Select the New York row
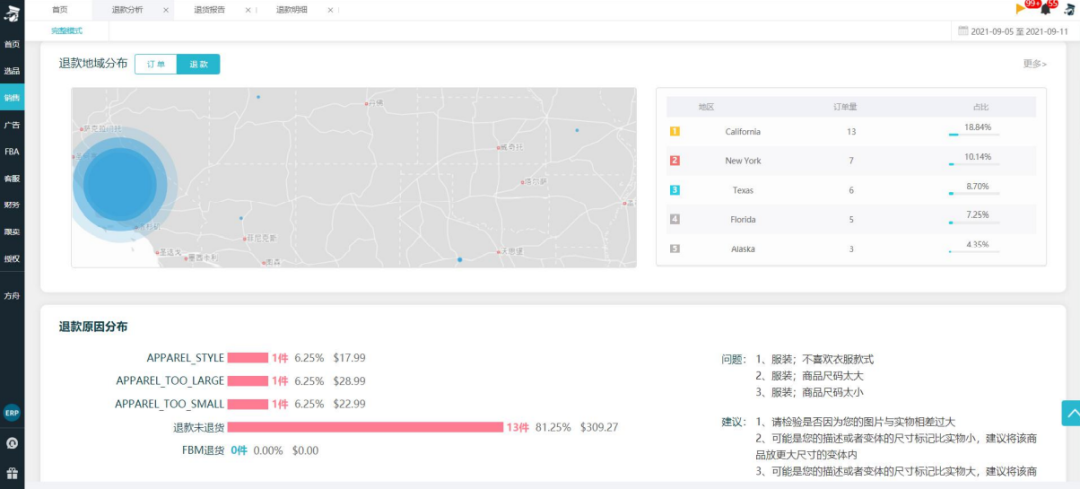Viewport: 1080px width, 489px height. point(851,160)
